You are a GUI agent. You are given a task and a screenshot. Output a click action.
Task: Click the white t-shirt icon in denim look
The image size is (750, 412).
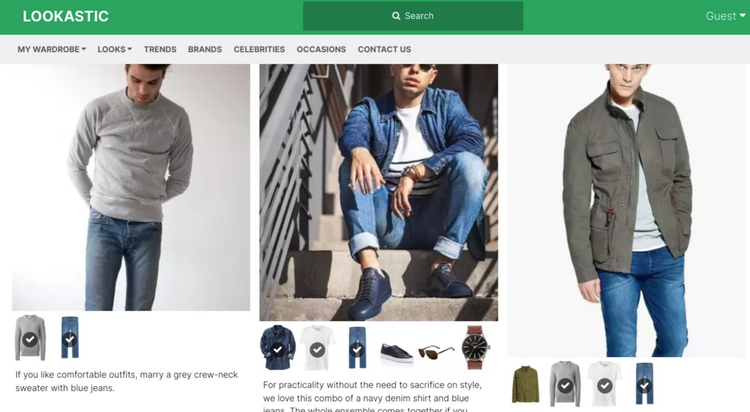pos(317,347)
